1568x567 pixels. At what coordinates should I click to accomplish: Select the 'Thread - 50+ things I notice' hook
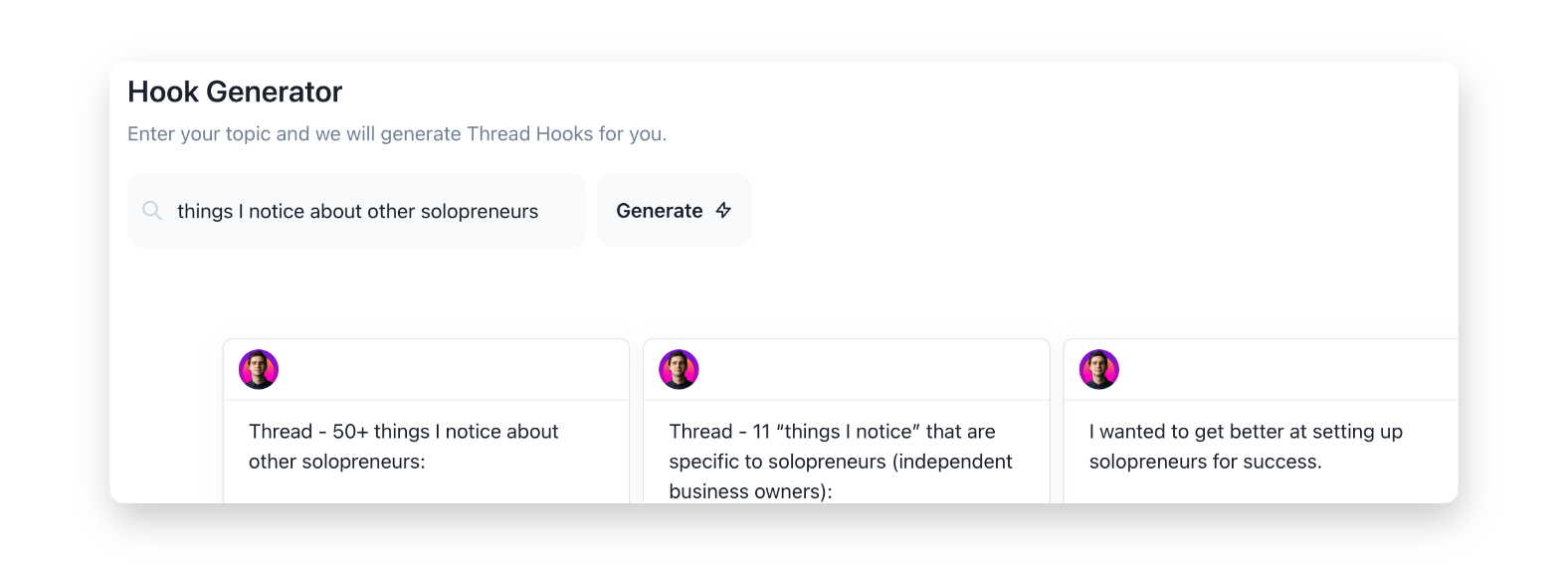403,432
